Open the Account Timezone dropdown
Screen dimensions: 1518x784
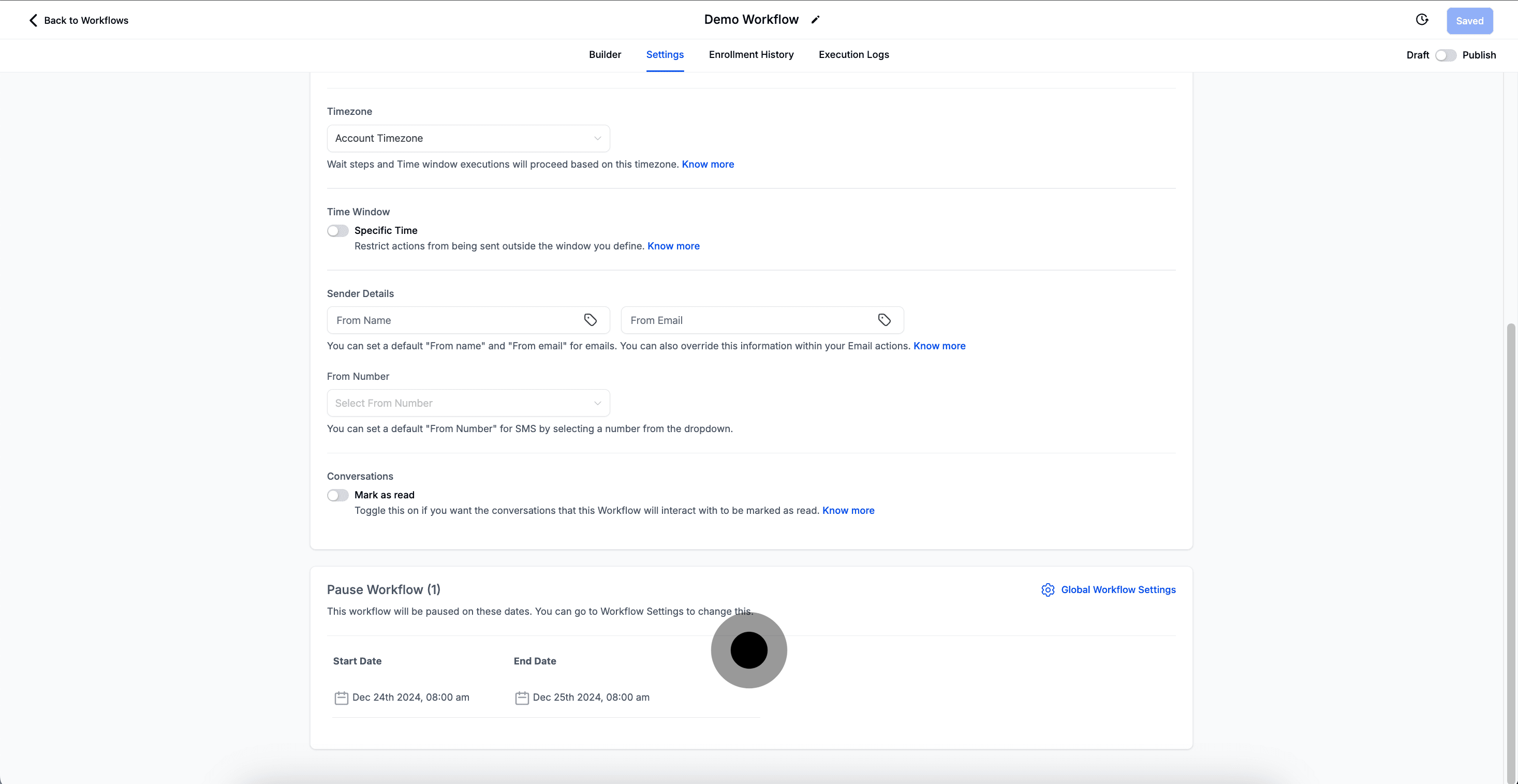pyautogui.click(x=468, y=138)
